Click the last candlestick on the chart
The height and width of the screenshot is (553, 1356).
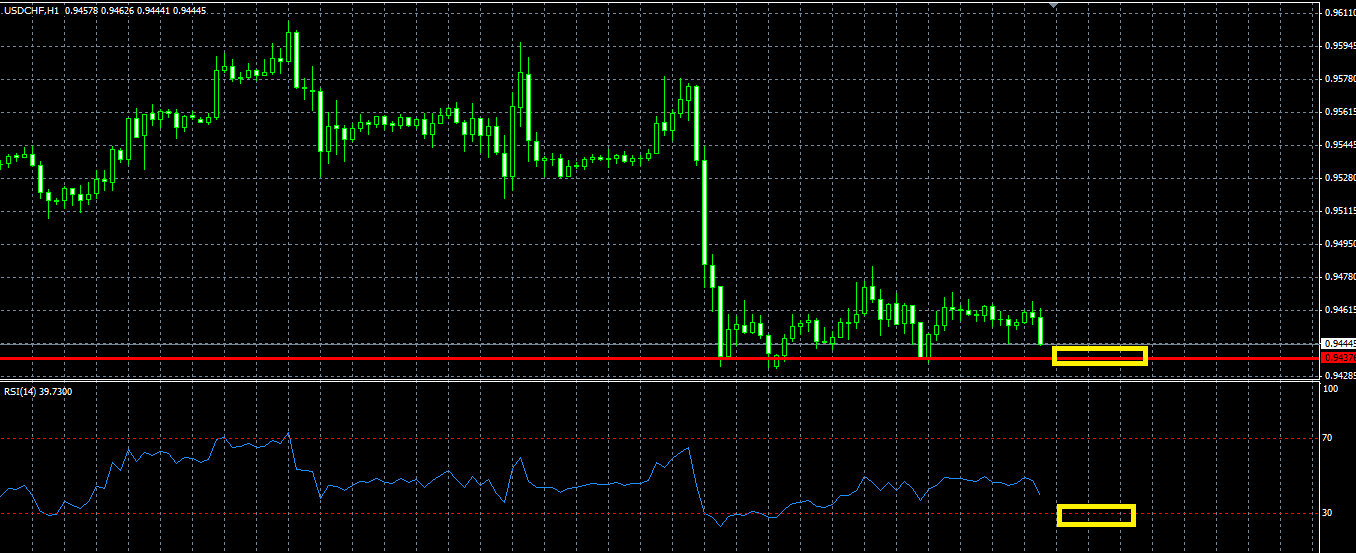pos(1041,329)
